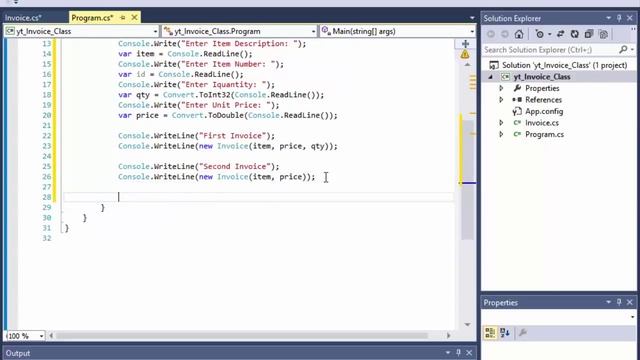The height and width of the screenshot is (360, 640).
Task: Click the vertical scrollbar up arrow
Action: (x=467, y=65)
